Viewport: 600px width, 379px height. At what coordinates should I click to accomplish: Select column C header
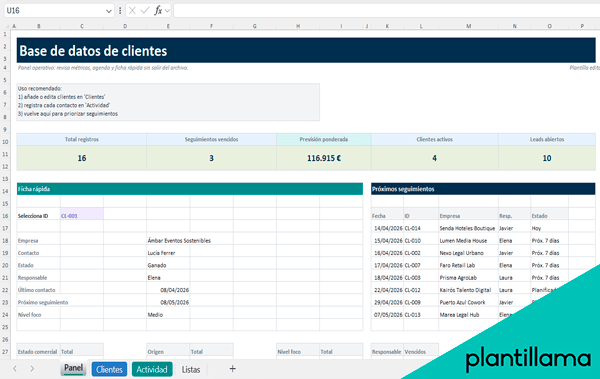[x=82, y=26]
